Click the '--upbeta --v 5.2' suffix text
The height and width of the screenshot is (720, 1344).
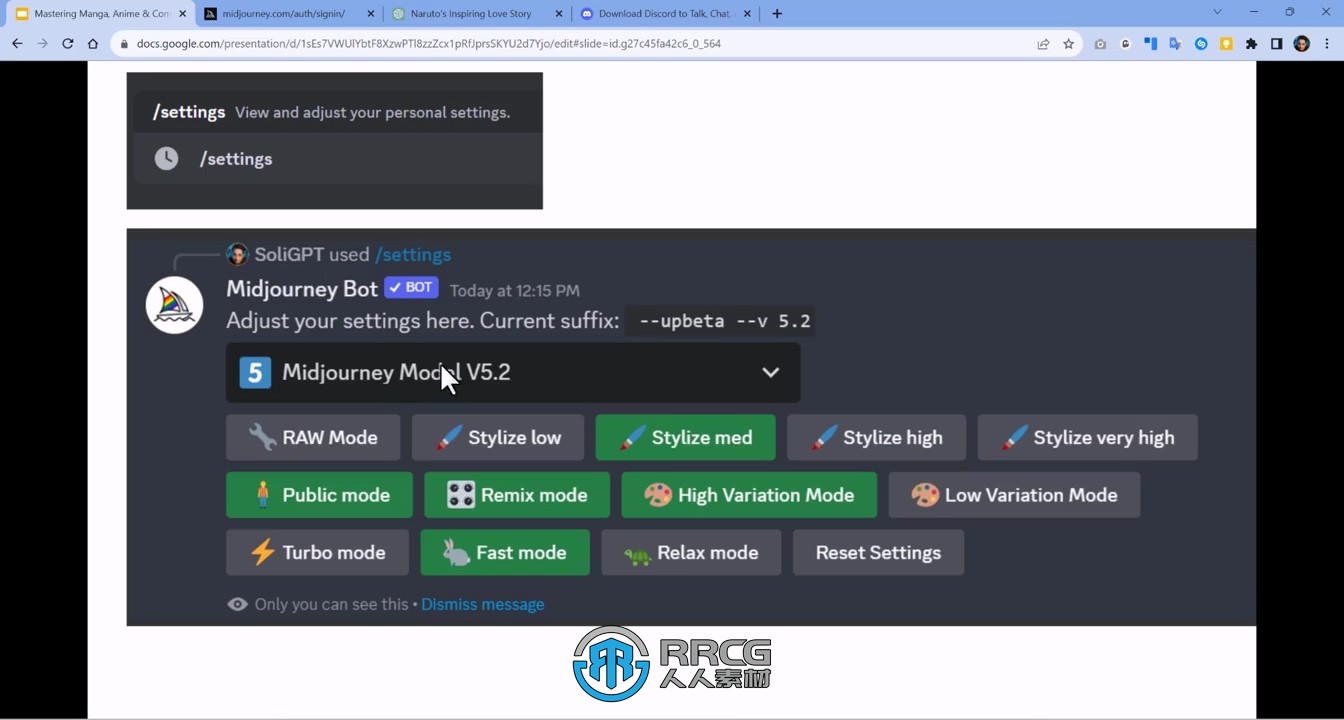pos(725,321)
